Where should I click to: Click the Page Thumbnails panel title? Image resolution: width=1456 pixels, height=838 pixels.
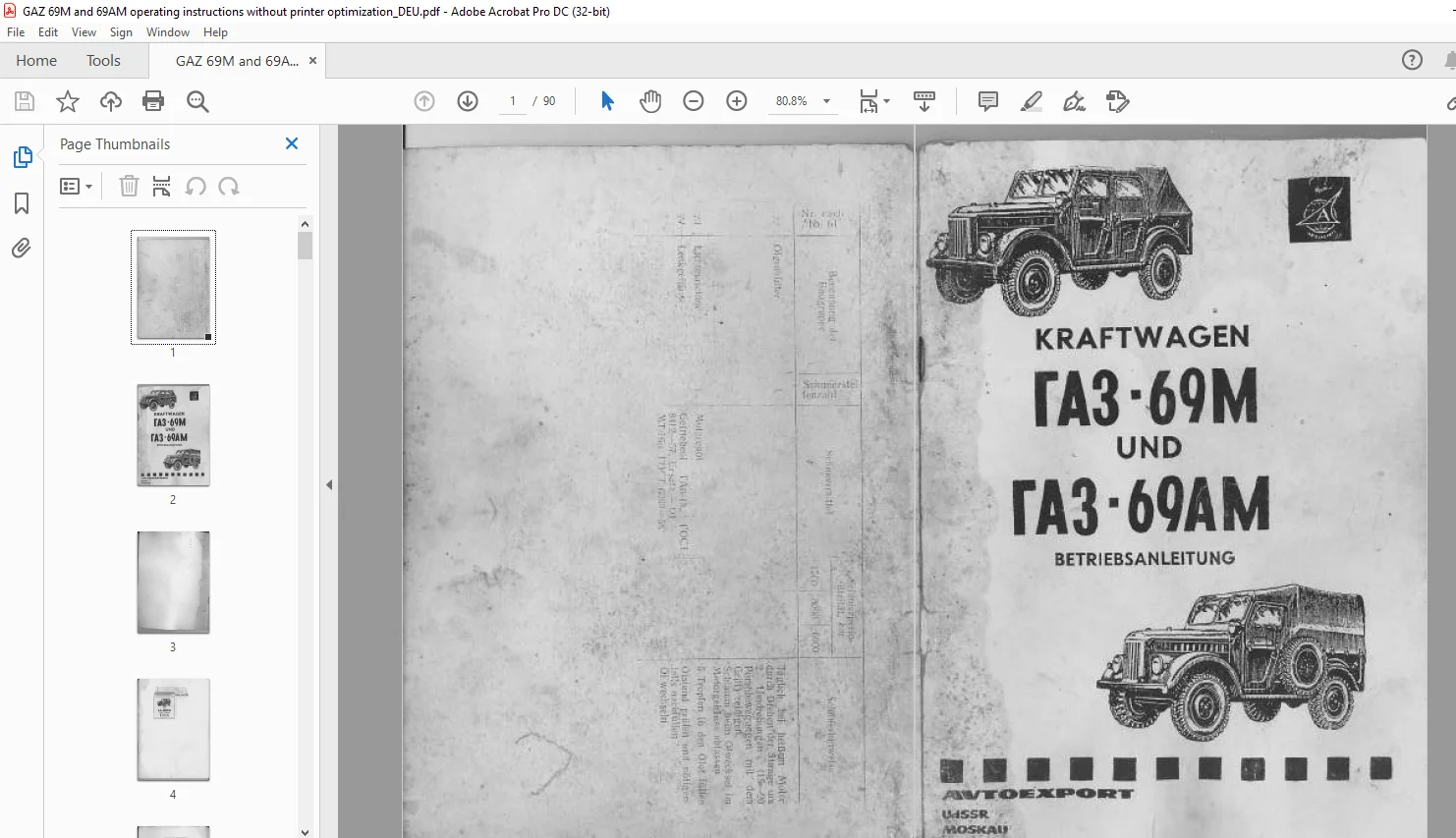coord(115,143)
